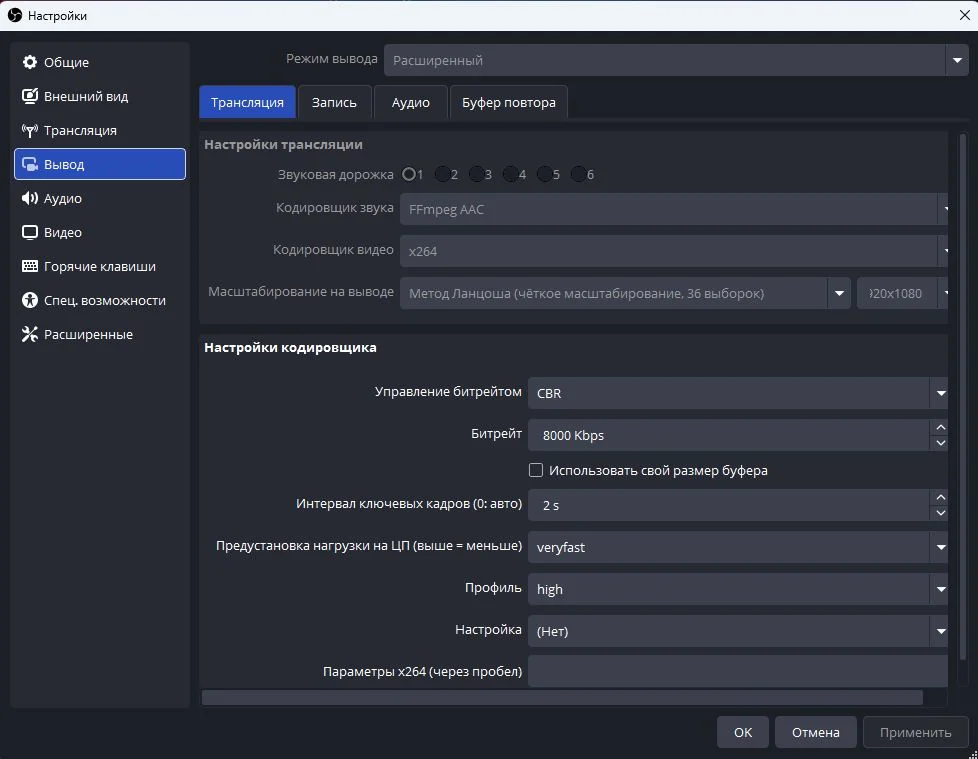Viewport: 978px width, 759px height.
Task: Decrease the Битрейт value with down arrow
Action: (x=941, y=443)
